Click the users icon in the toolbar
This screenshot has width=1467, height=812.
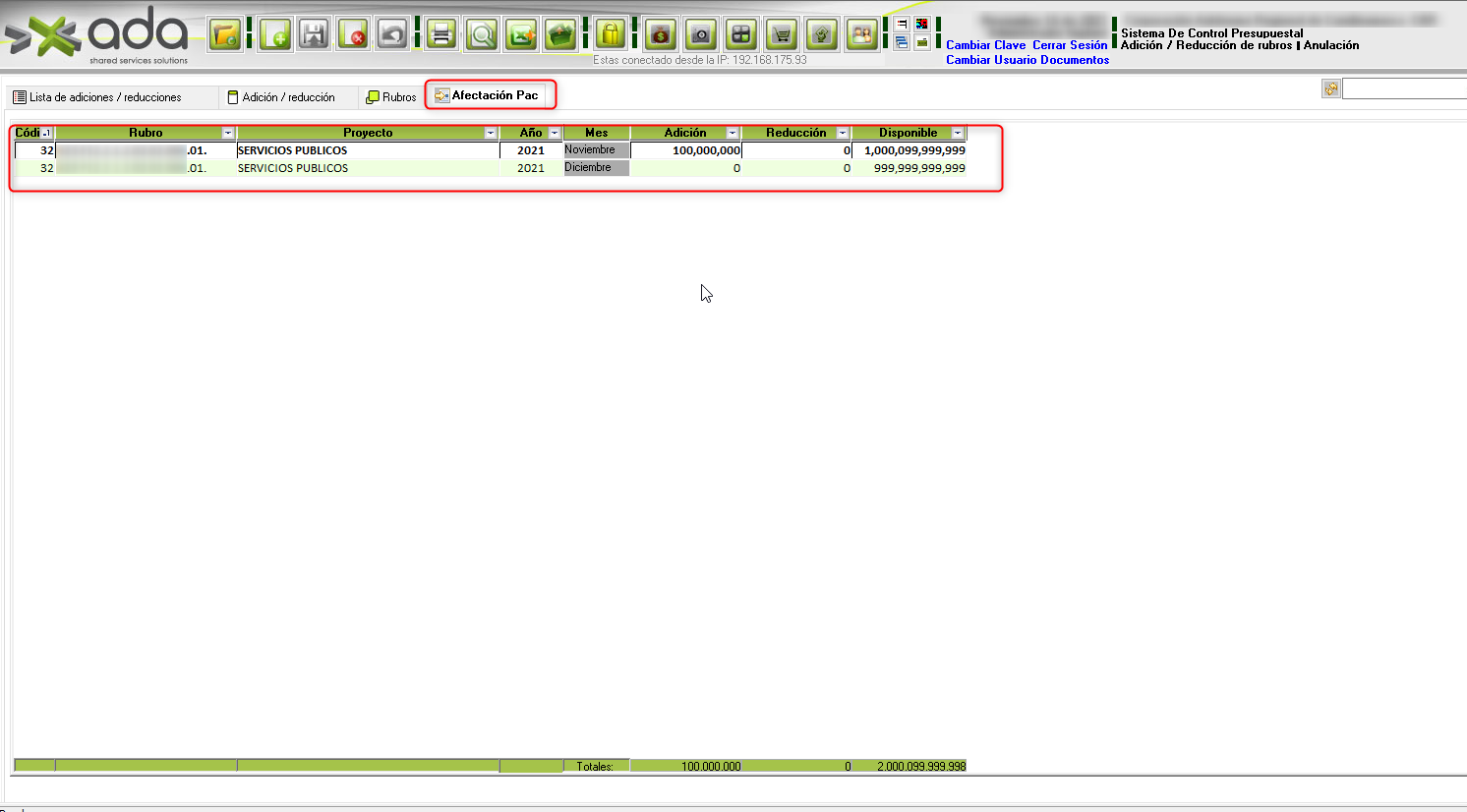point(861,35)
